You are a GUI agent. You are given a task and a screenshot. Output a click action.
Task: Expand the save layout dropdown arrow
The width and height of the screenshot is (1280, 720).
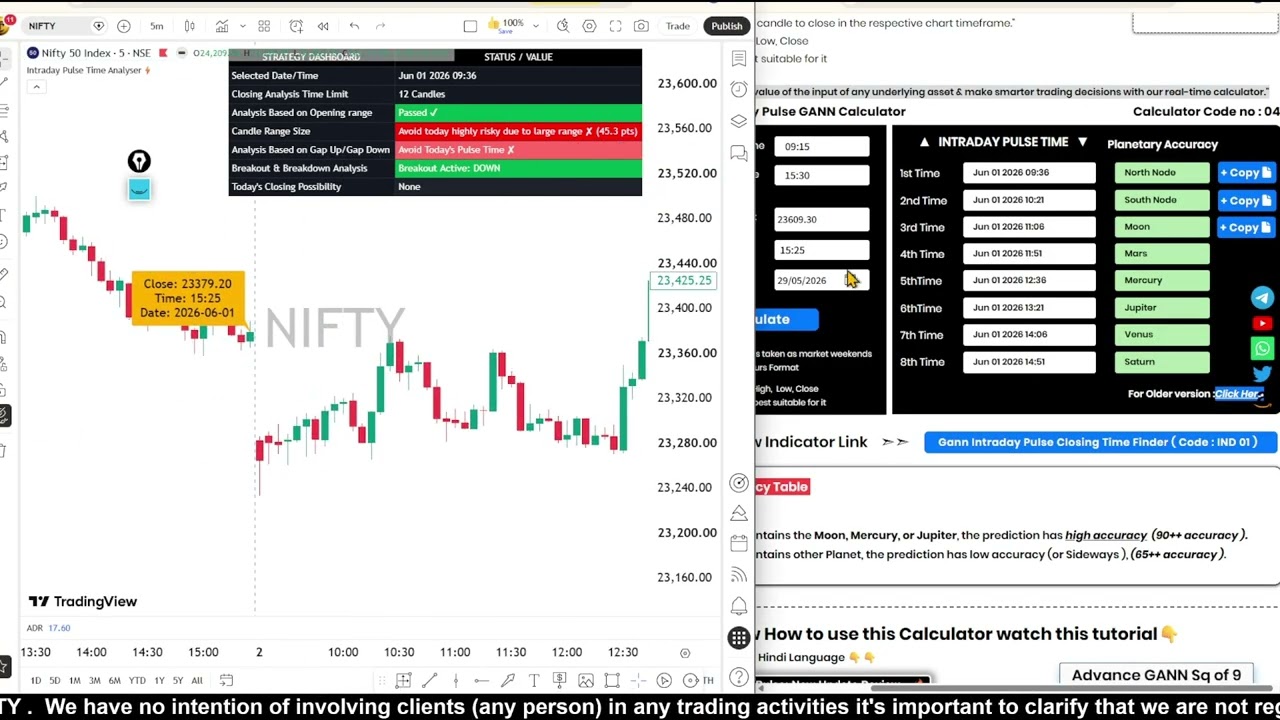coord(536,26)
